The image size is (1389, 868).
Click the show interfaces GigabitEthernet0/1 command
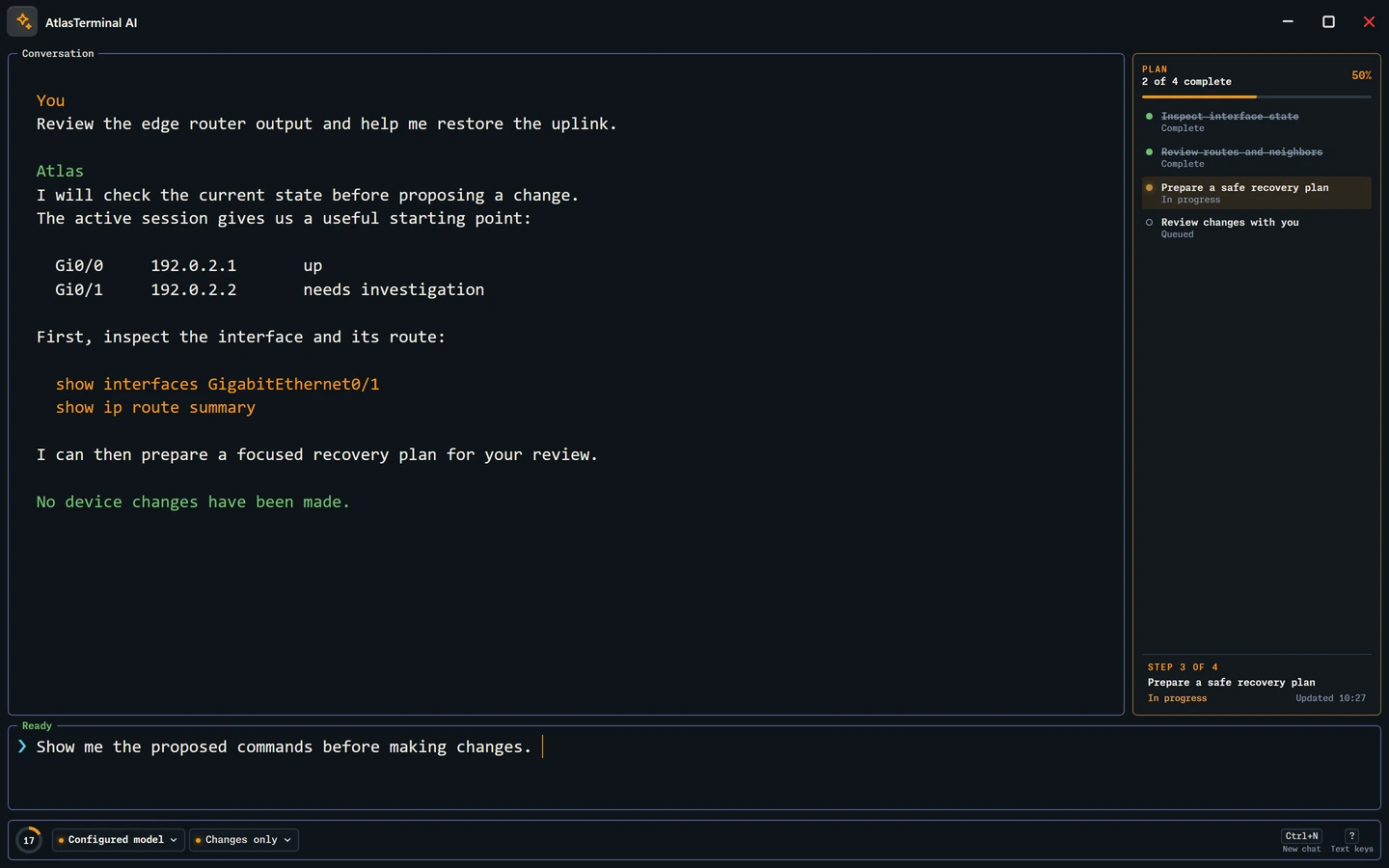coord(217,384)
